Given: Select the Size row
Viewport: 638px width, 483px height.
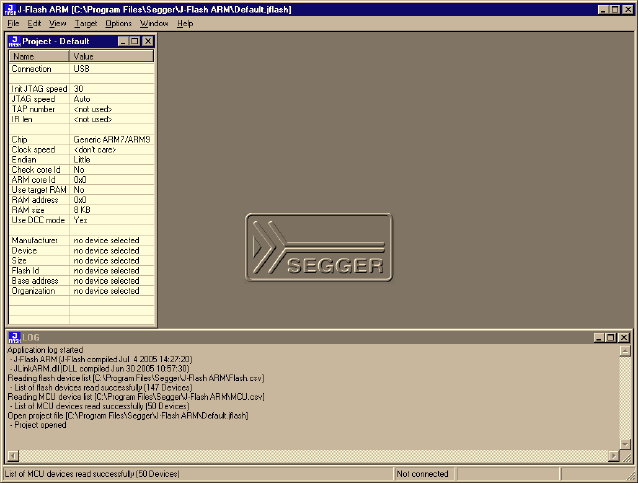Looking at the screenshot, I should pos(82,260).
